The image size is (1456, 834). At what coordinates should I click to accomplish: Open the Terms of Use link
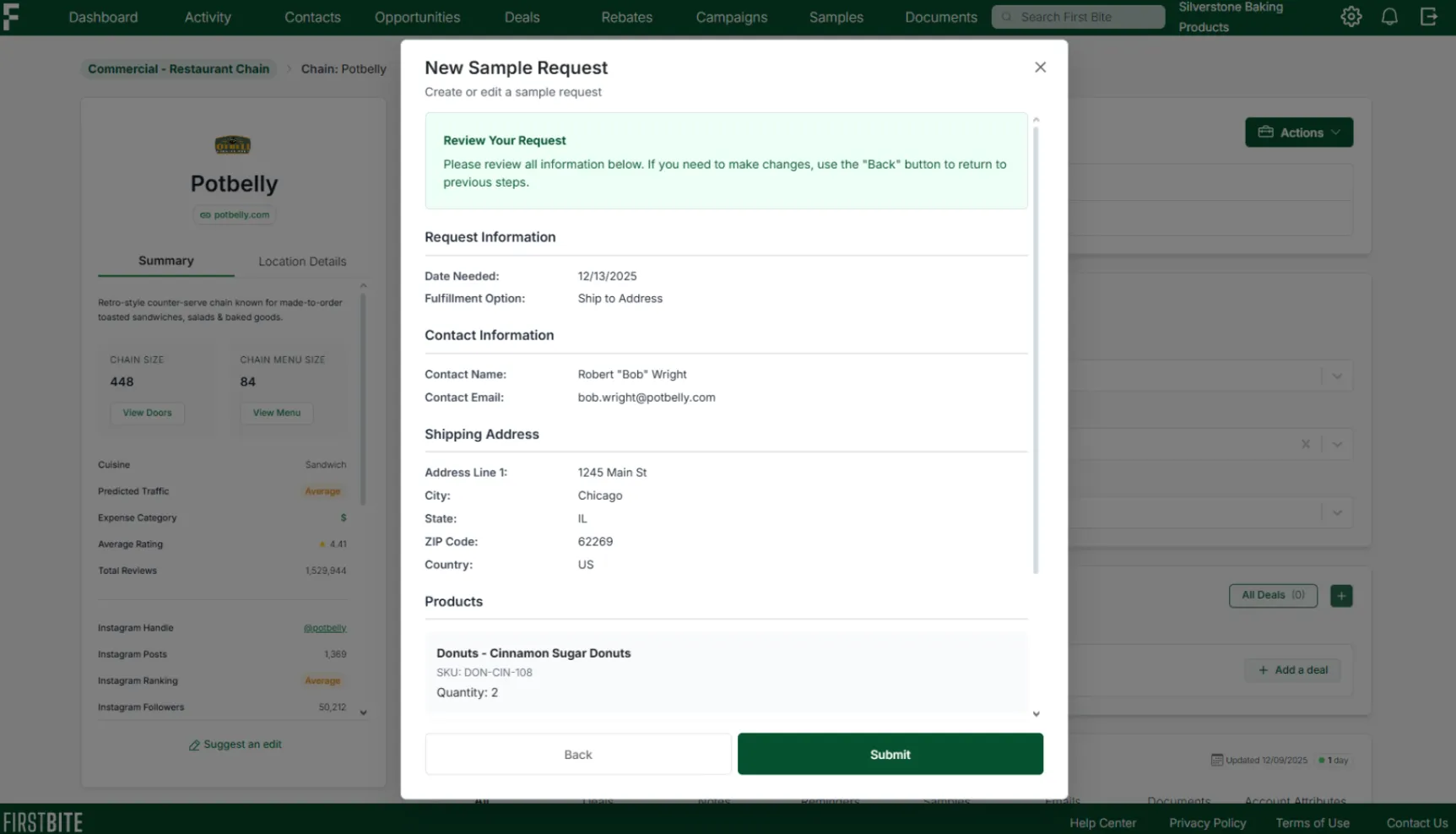click(1313, 823)
